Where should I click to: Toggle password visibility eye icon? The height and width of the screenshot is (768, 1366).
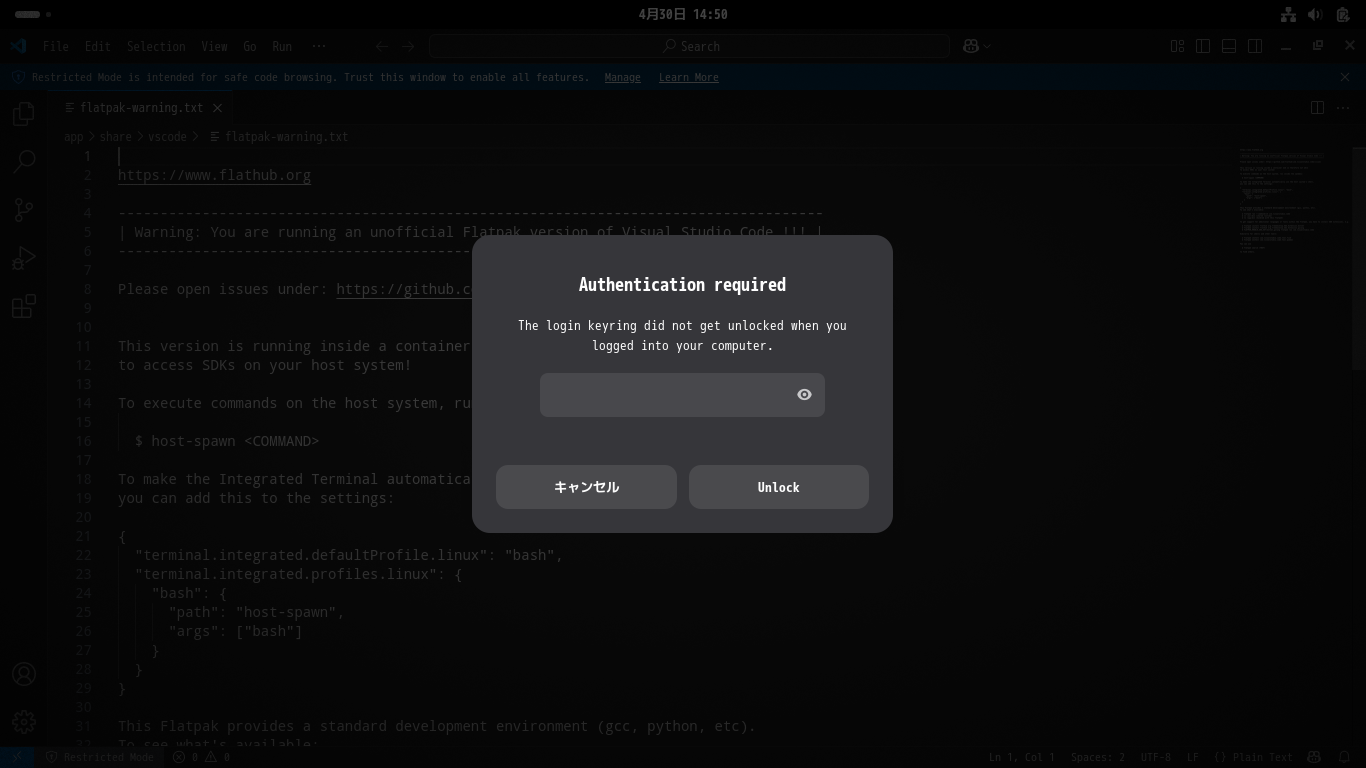(x=804, y=395)
